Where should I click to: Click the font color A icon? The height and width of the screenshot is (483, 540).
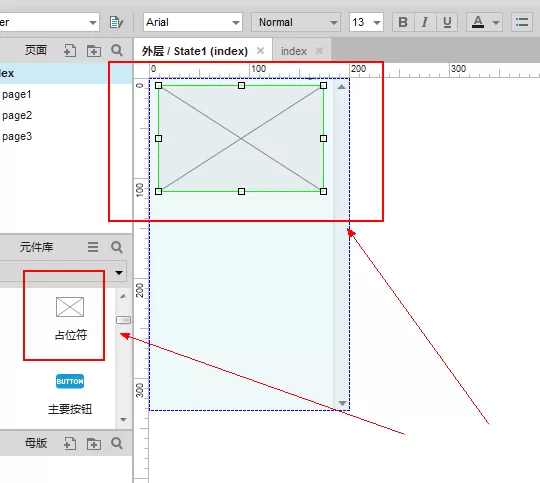pyautogui.click(x=478, y=22)
